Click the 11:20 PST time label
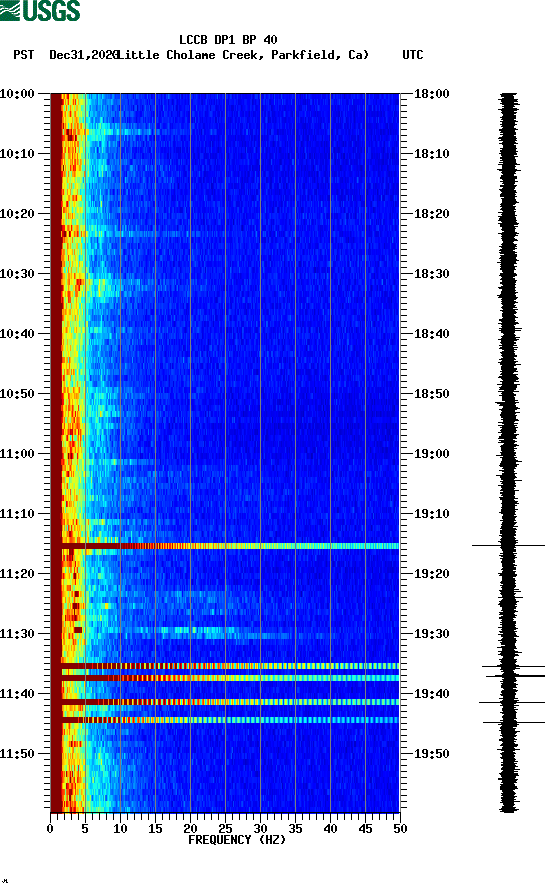 pyautogui.click(x=17, y=574)
